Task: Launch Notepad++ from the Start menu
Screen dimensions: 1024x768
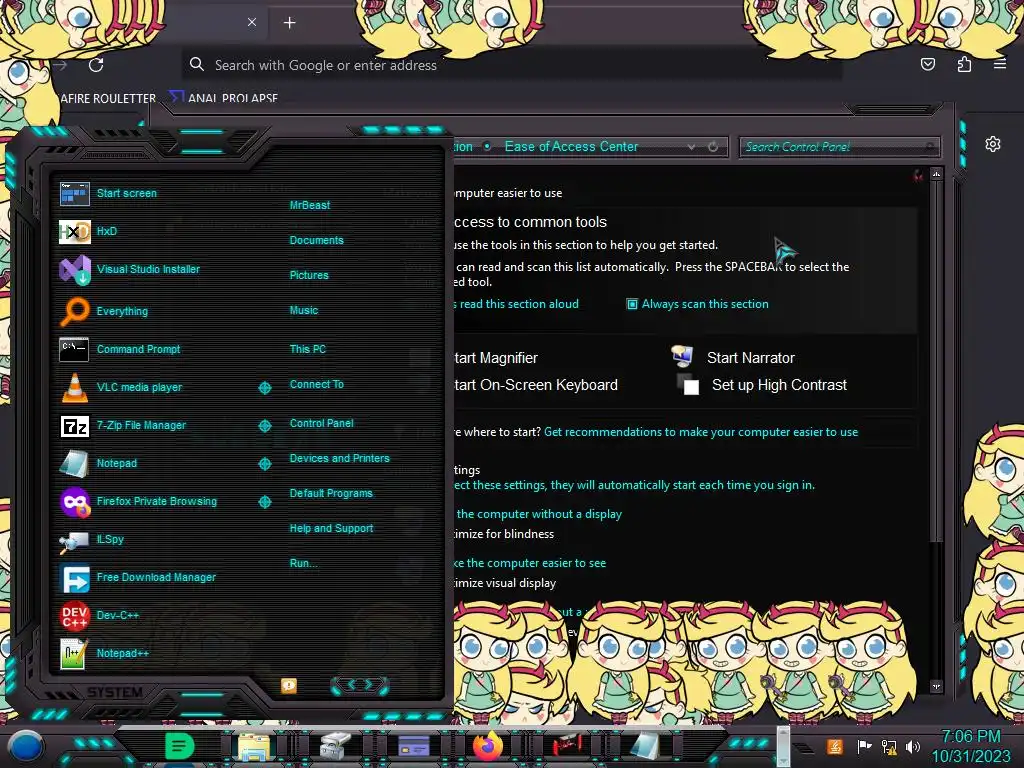Action: [x=74, y=654]
